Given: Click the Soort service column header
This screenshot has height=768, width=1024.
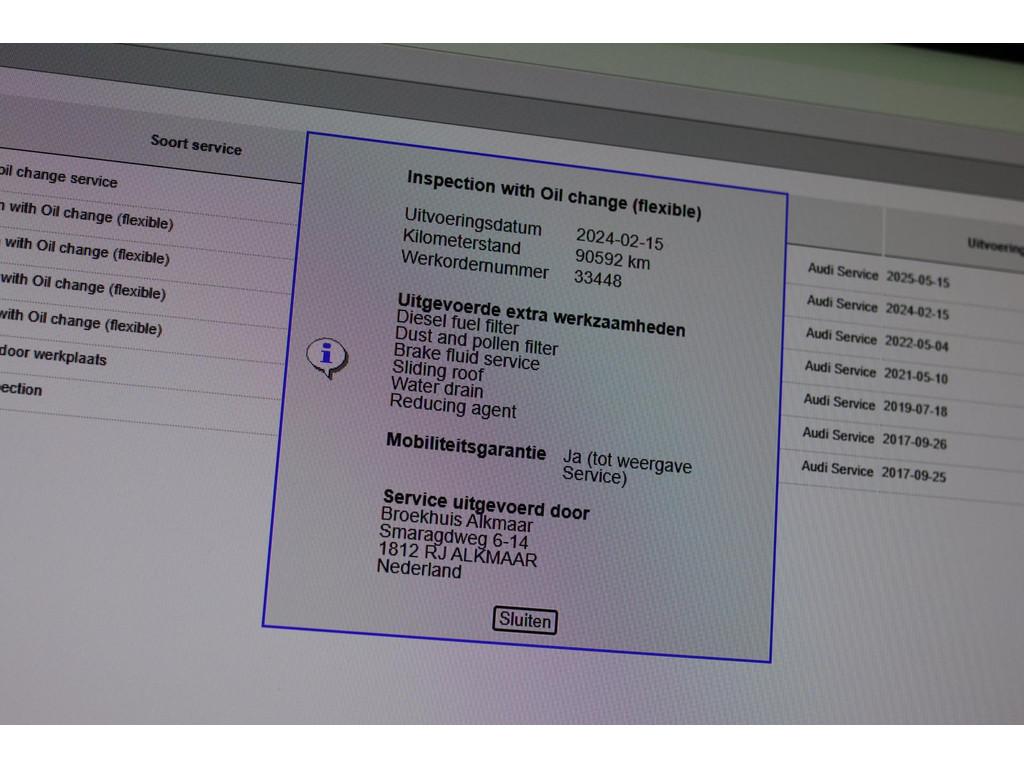Looking at the screenshot, I should pos(196,145).
